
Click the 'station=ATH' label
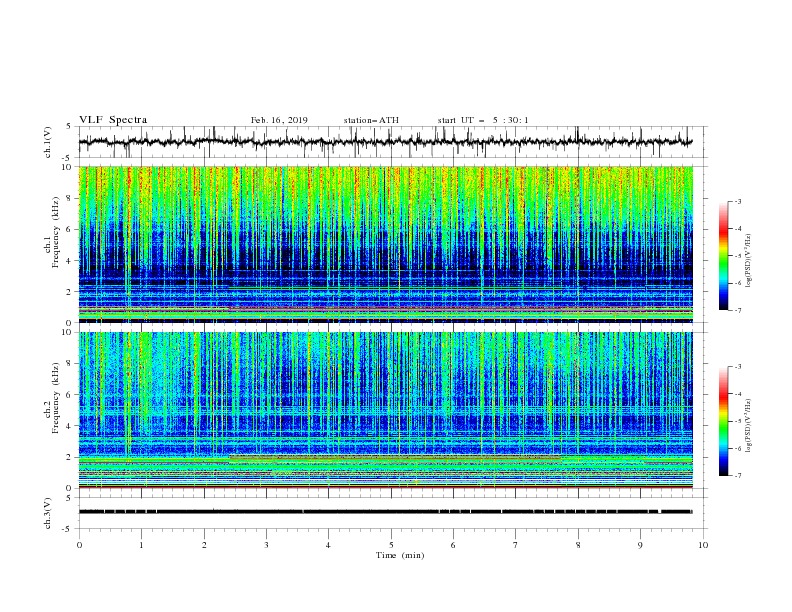(x=371, y=120)
